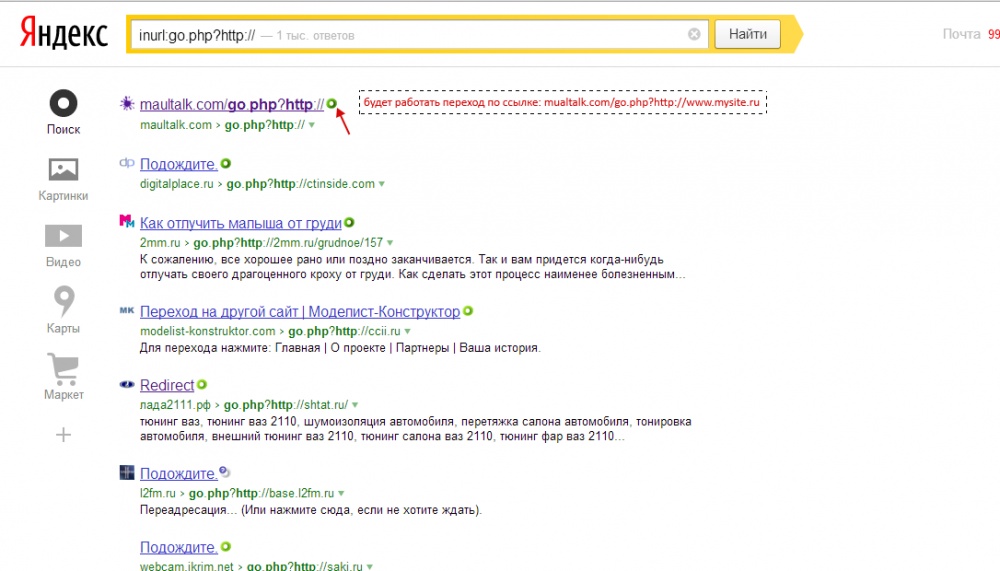Viewport: 1000px width, 571px height.
Task: Click green circle icon beside maultalk.com title
Action: pos(332,103)
